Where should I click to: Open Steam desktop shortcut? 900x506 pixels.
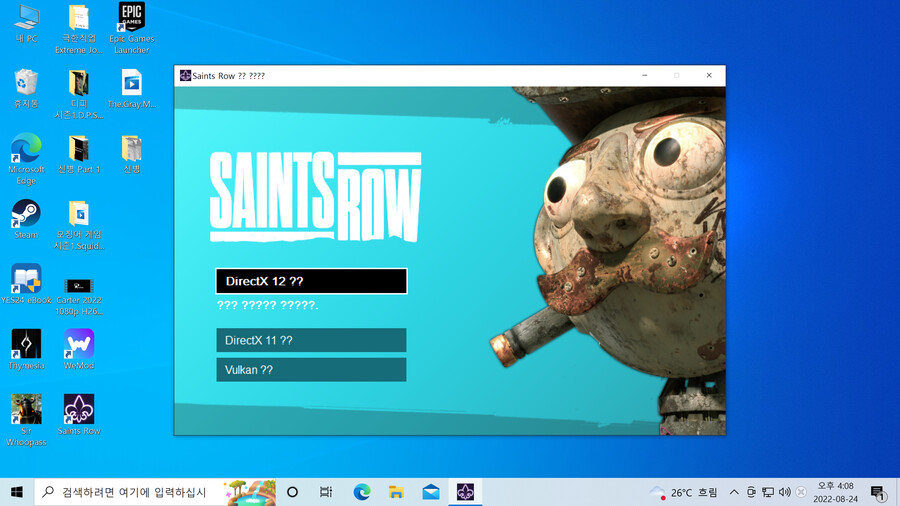coord(26,215)
